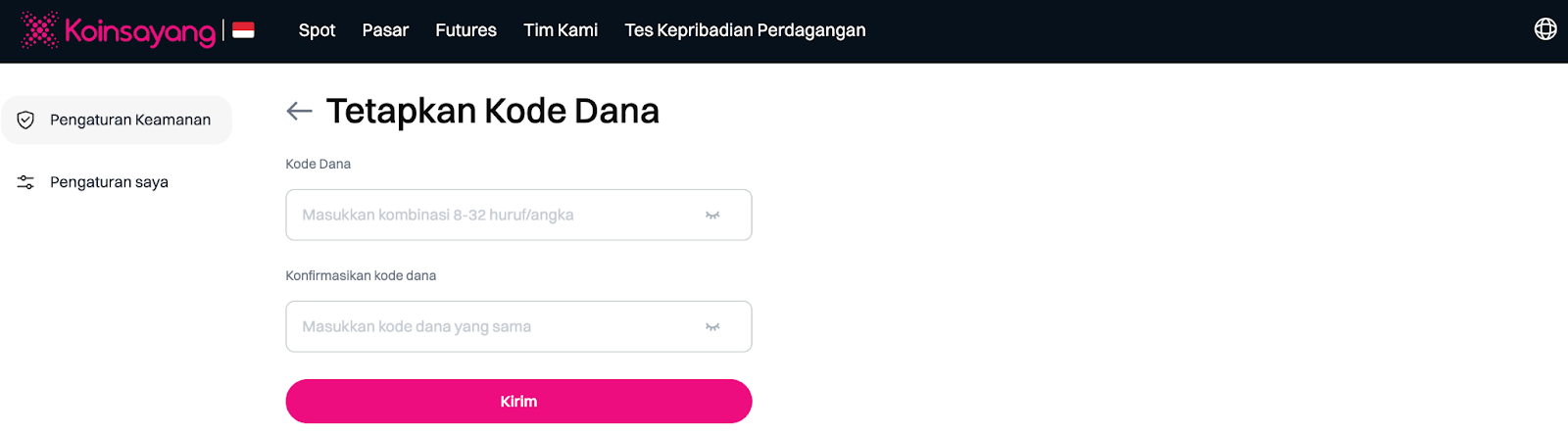This screenshot has width=1568, height=435.
Task: Go to the Futures section
Action: [465, 30]
